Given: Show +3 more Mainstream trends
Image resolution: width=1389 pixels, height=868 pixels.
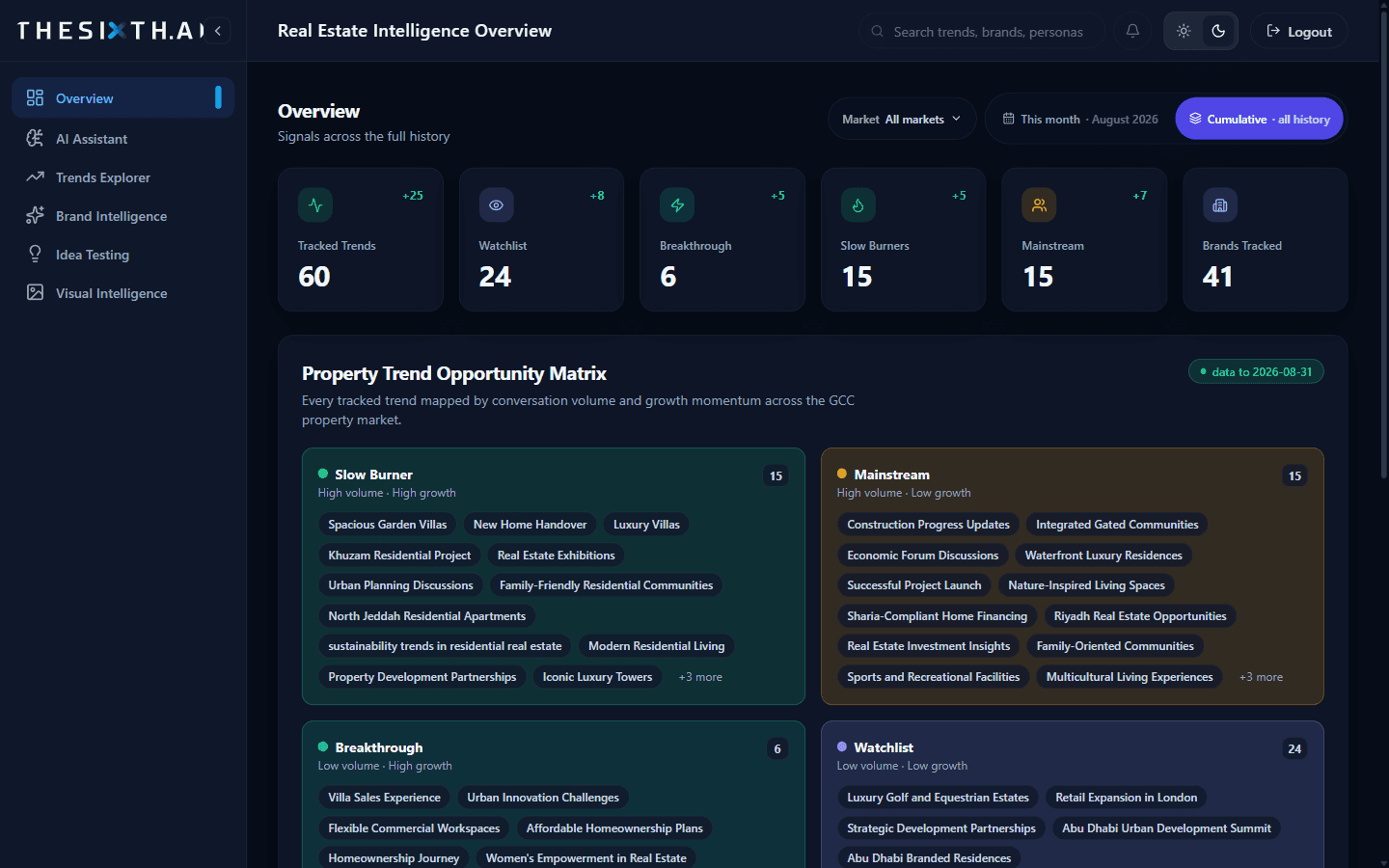Looking at the screenshot, I should pos(1261,677).
